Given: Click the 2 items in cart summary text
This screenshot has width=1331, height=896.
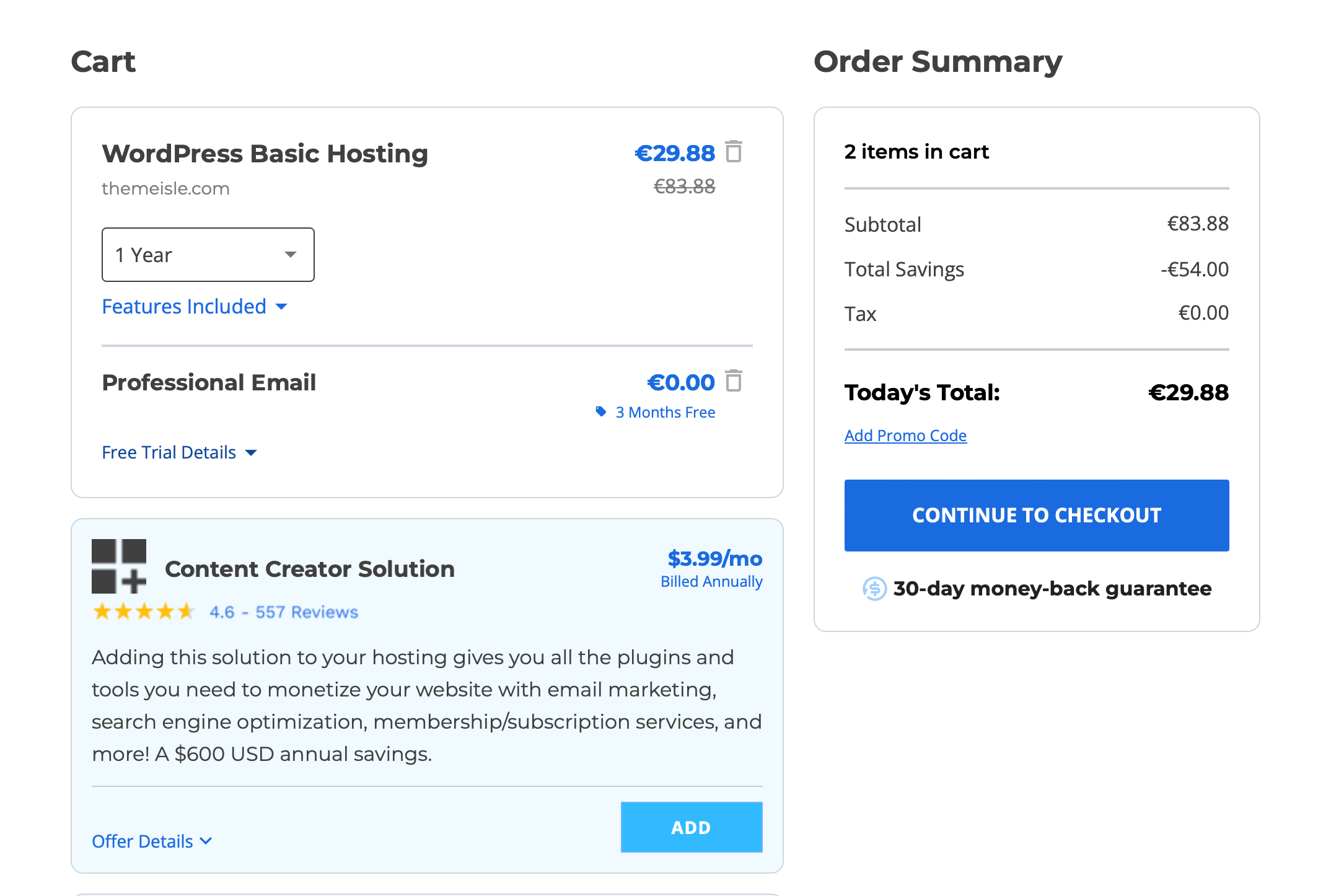Looking at the screenshot, I should (x=916, y=152).
